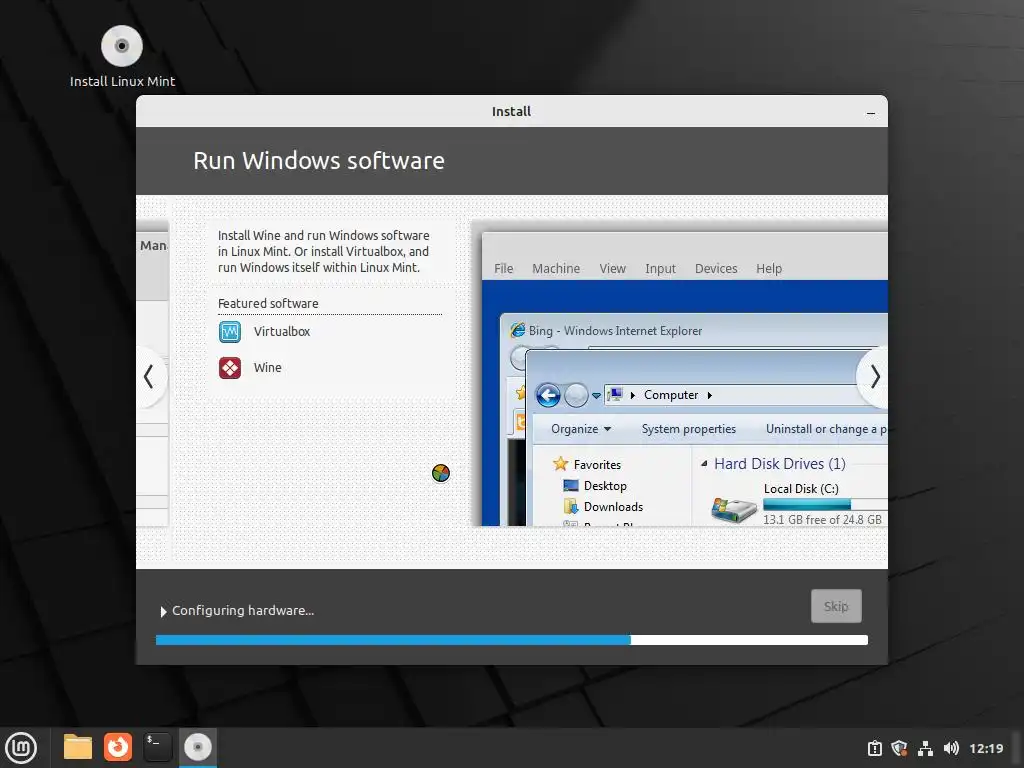The height and width of the screenshot is (768, 1024).
Task: Click the Featured software heading
Action: tap(268, 304)
